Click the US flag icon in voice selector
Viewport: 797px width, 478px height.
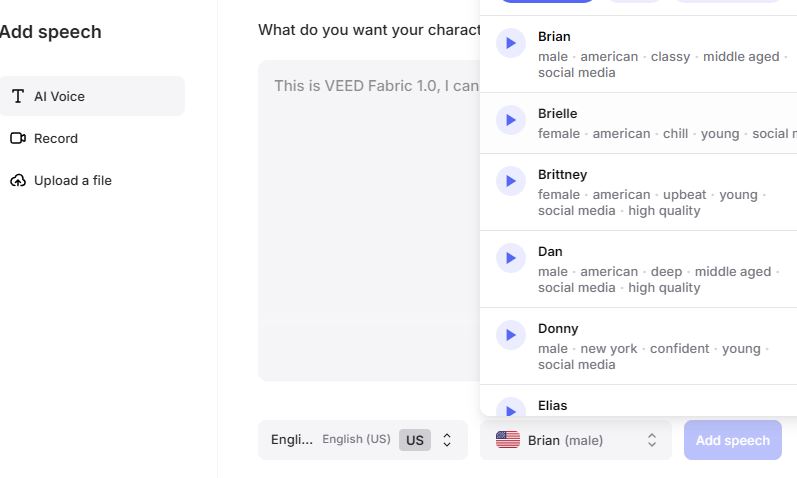508,440
